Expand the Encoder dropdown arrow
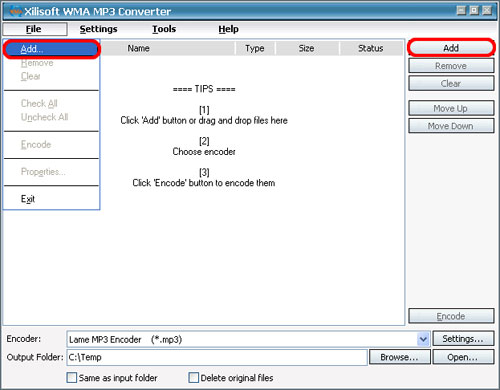 coord(423,339)
